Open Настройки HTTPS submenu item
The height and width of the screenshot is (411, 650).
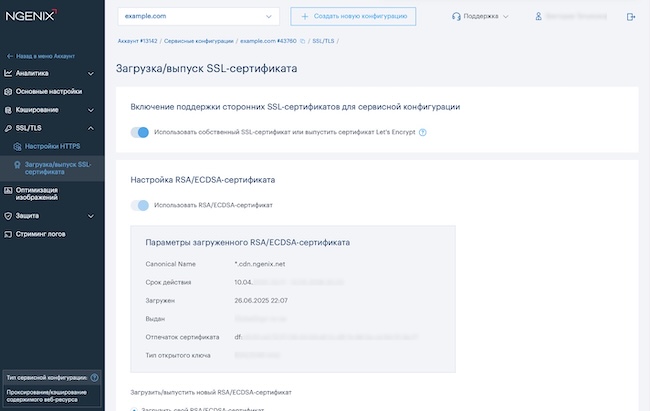point(52,146)
